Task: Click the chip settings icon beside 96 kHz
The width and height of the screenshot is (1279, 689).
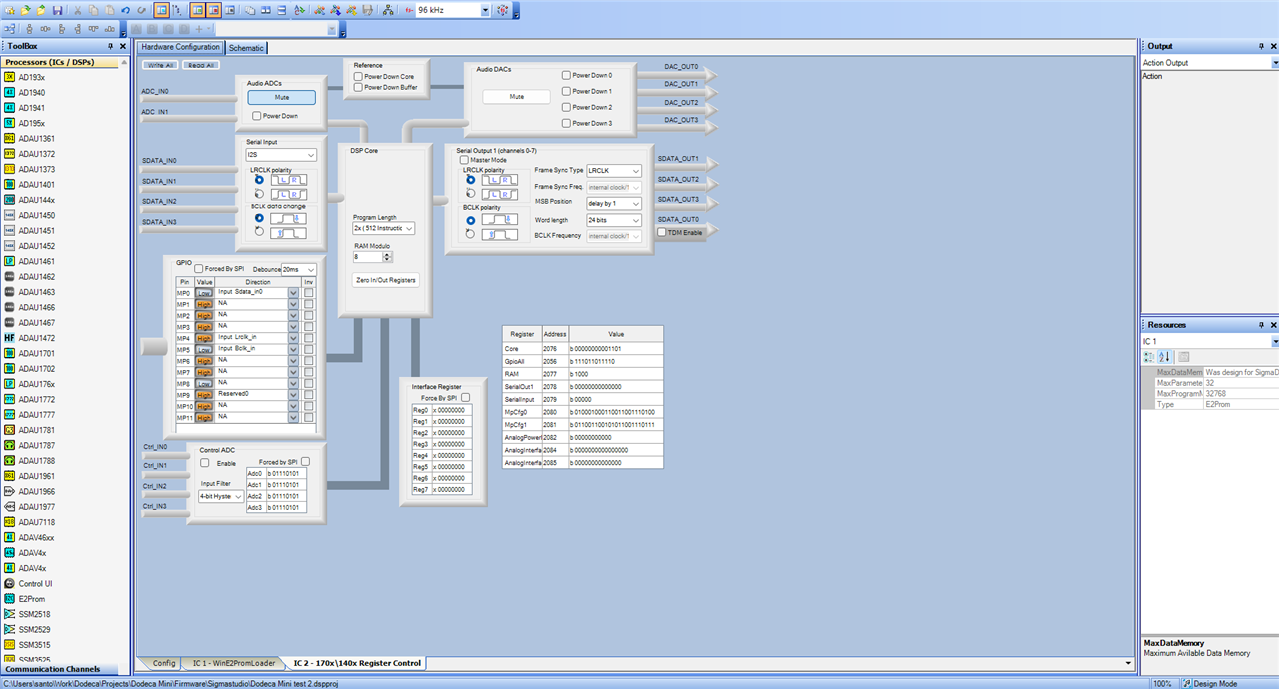Action: coord(503,10)
